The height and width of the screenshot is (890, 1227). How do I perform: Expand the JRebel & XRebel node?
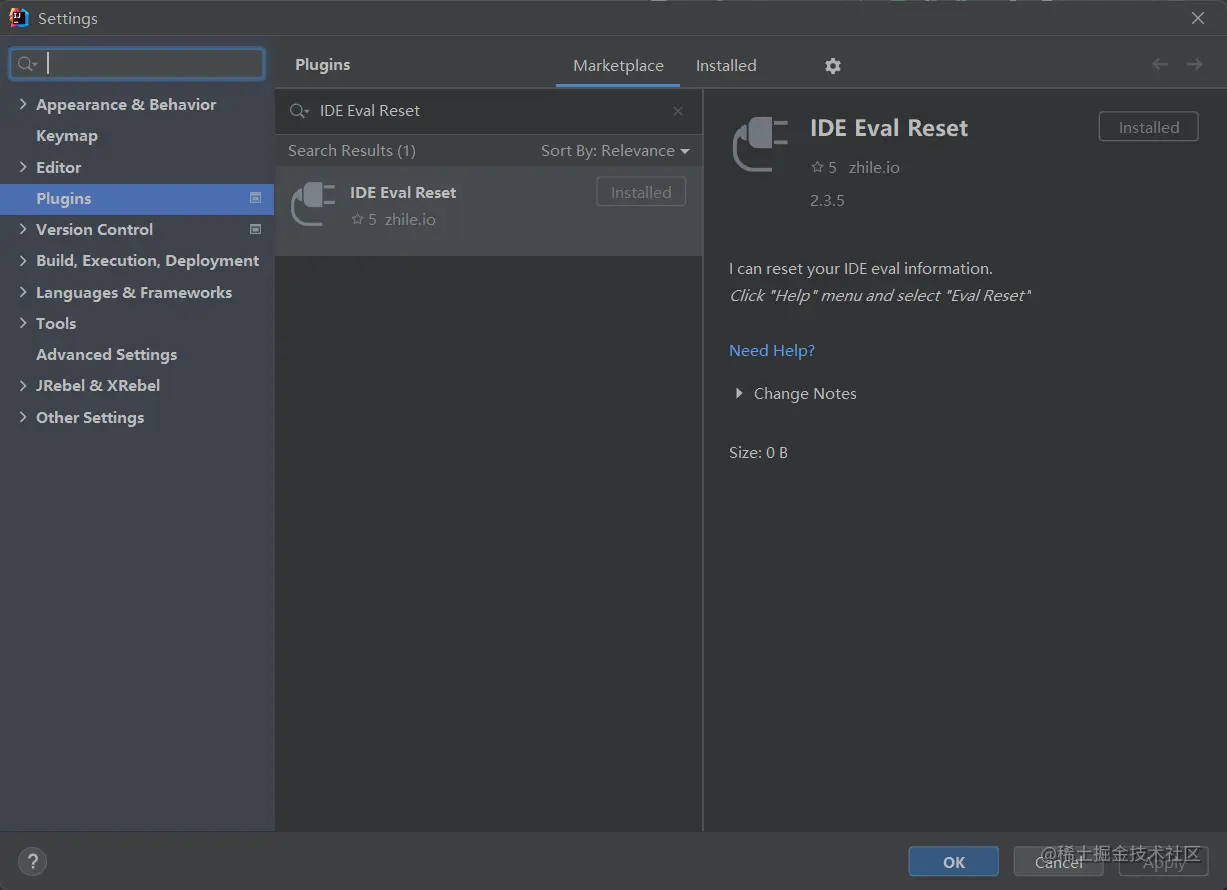pyautogui.click(x=23, y=385)
